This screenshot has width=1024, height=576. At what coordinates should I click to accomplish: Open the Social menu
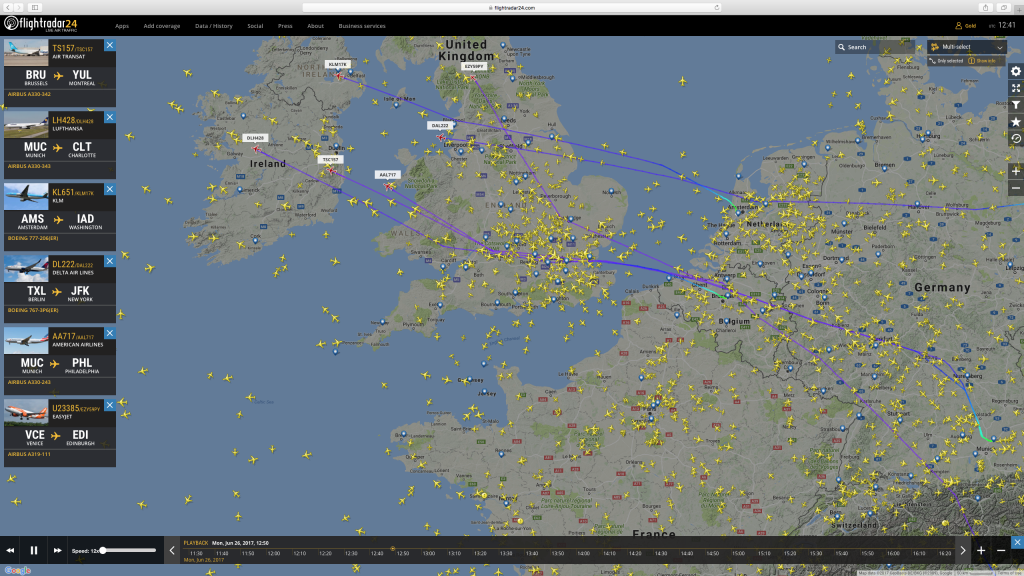(255, 26)
